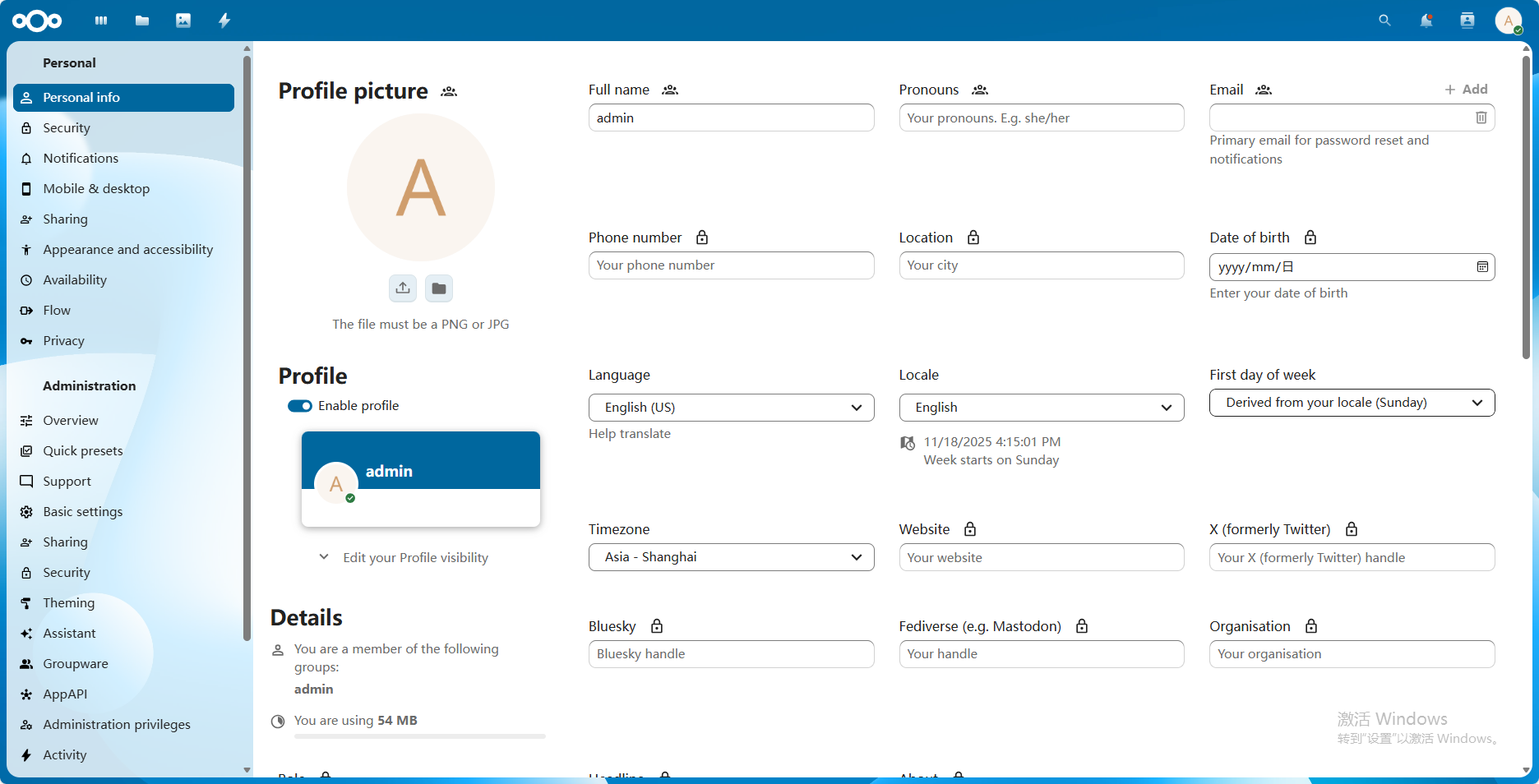
Task: Open the admin user avatar menu
Action: click(x=1509, y=21)
